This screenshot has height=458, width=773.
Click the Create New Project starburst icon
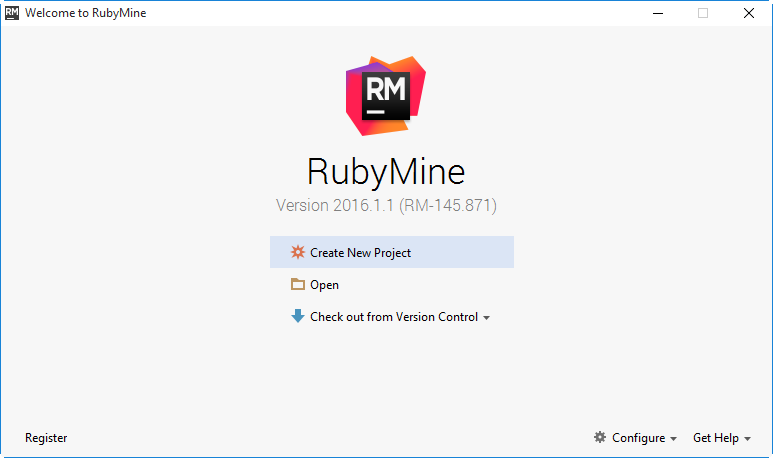[x=297, y=252]
